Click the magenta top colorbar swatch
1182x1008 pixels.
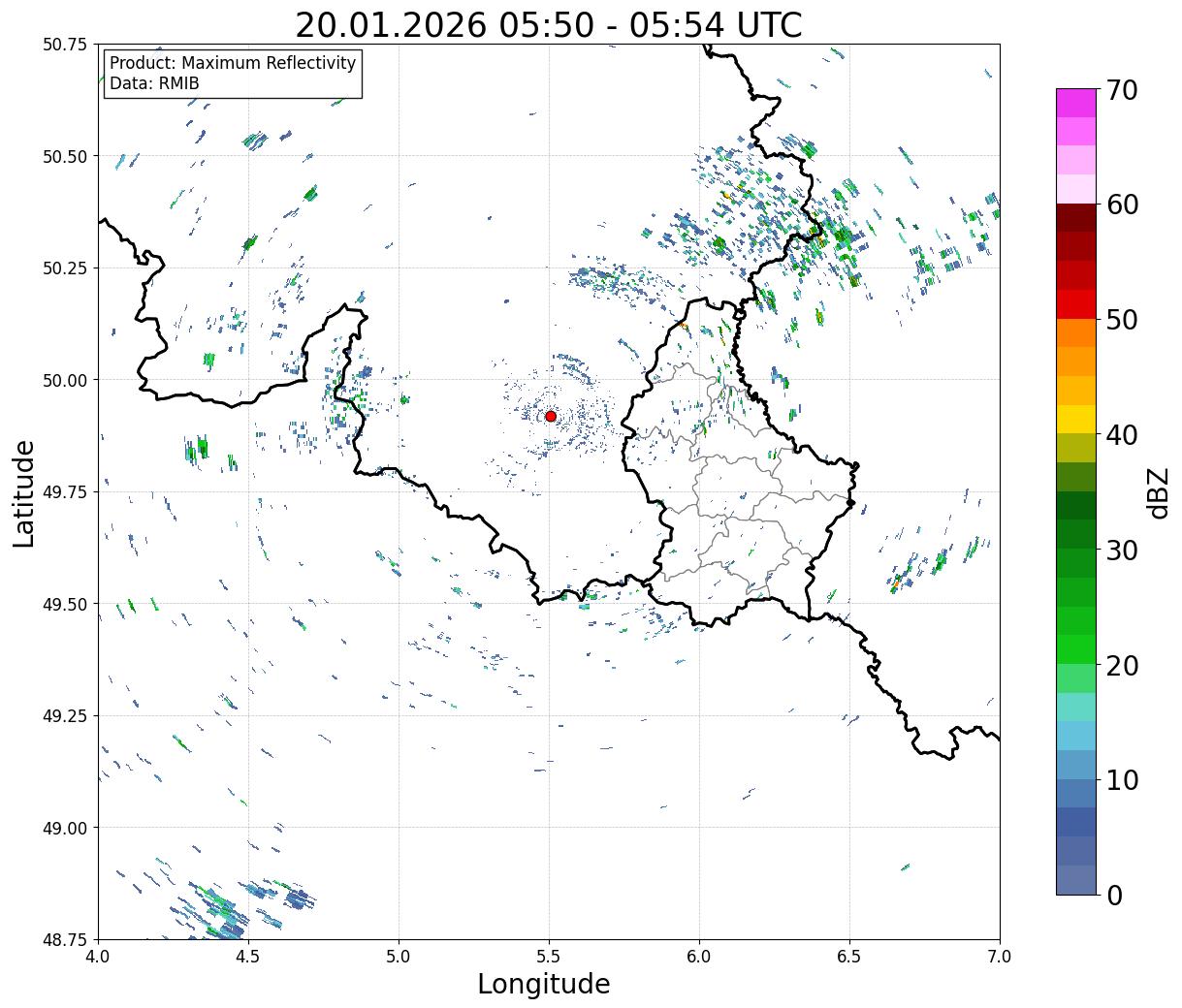1076,103
